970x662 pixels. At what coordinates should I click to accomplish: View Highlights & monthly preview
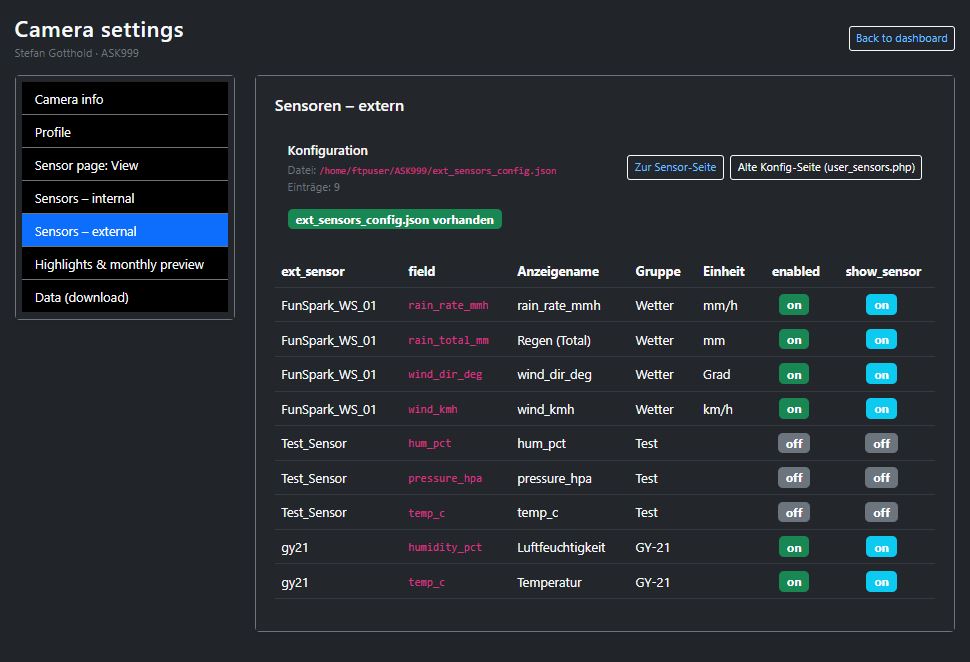click(x=124, y=263)
